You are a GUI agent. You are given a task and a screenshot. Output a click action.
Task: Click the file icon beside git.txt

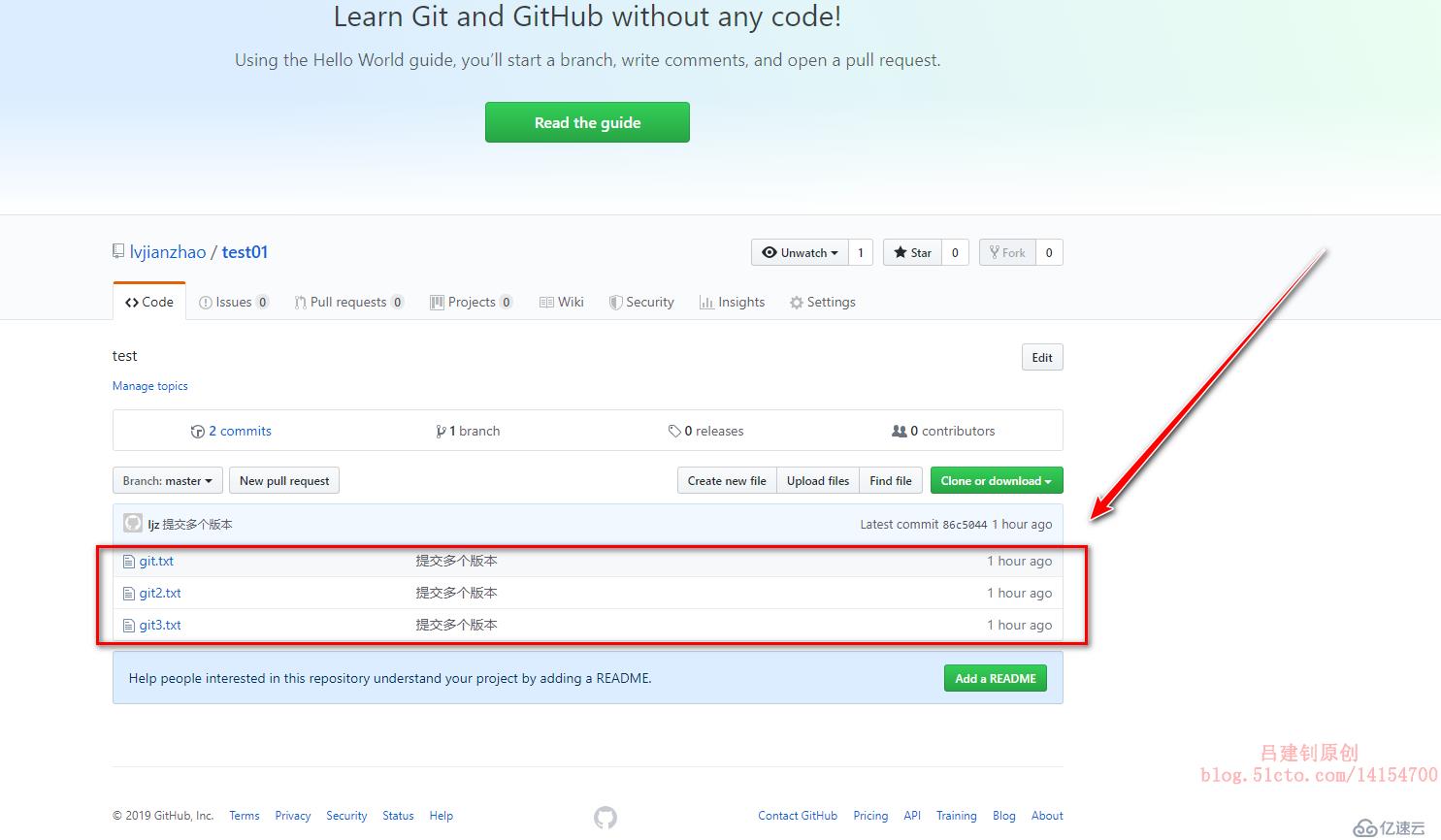coord(129,561)
